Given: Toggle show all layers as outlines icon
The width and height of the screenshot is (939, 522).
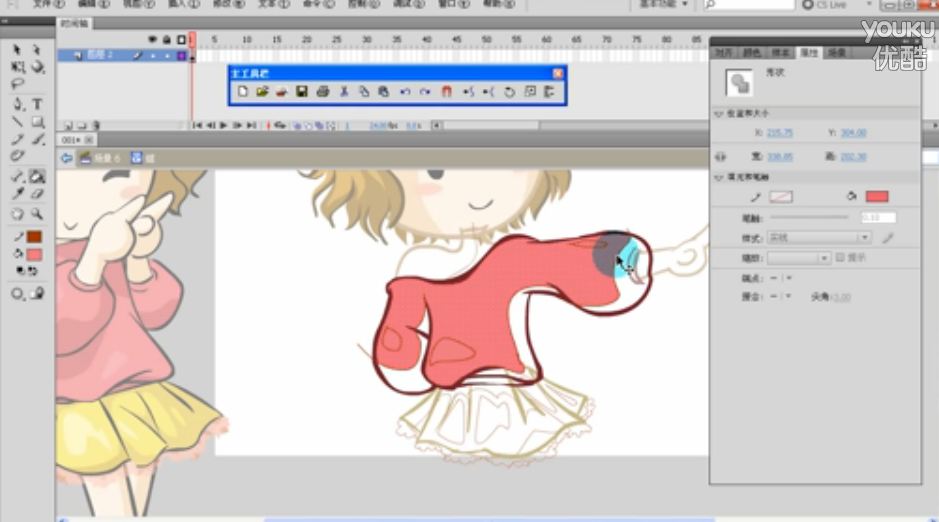Looking at the screenshot, I should click(x=181, y=40).
